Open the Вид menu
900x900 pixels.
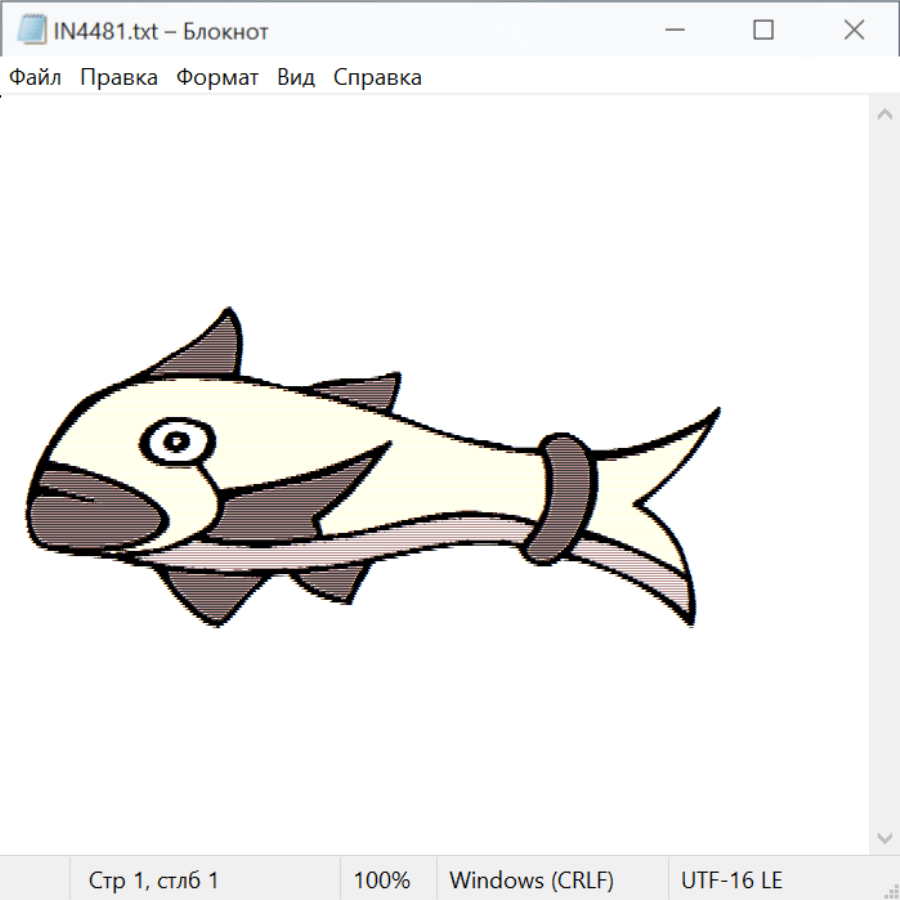tap(295, 78)
